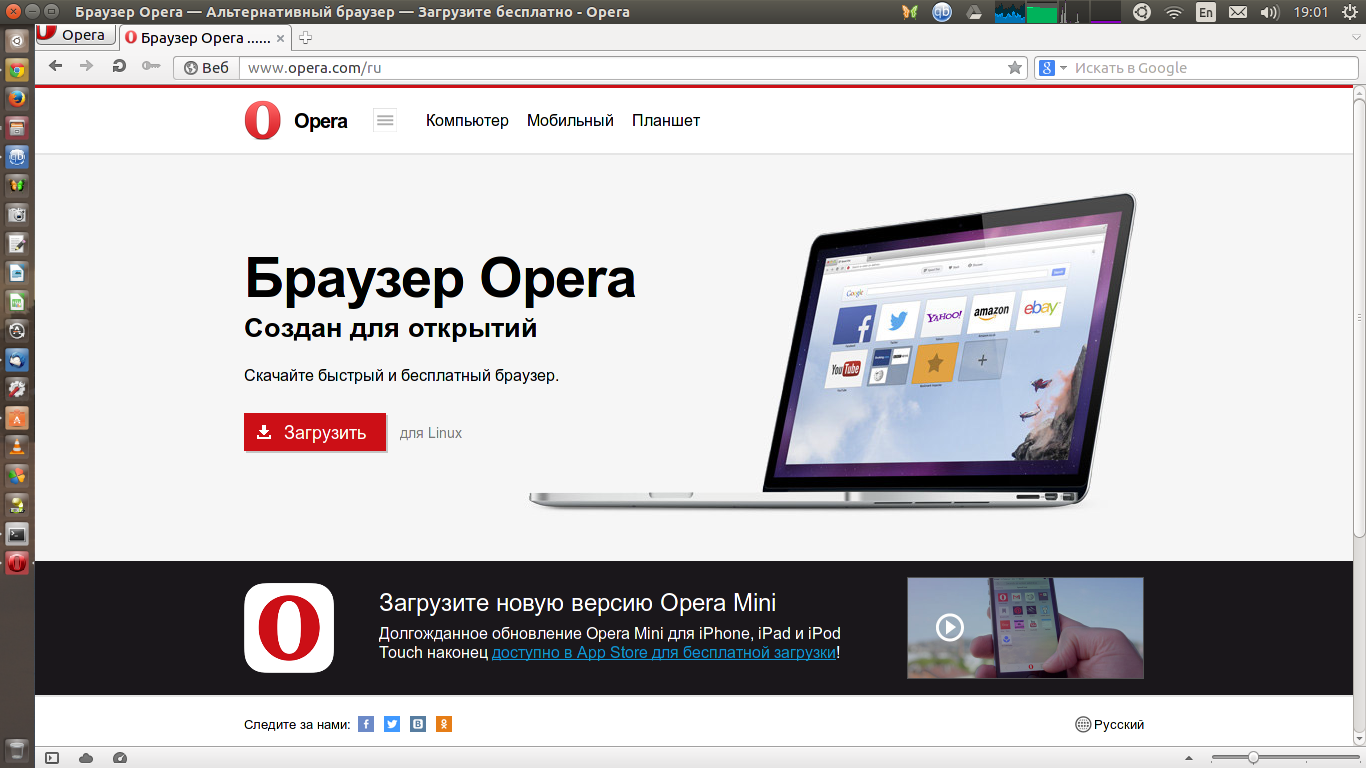Click the 19:01 clock
The image size is (1366, 768).
(x=1311, y=12)
